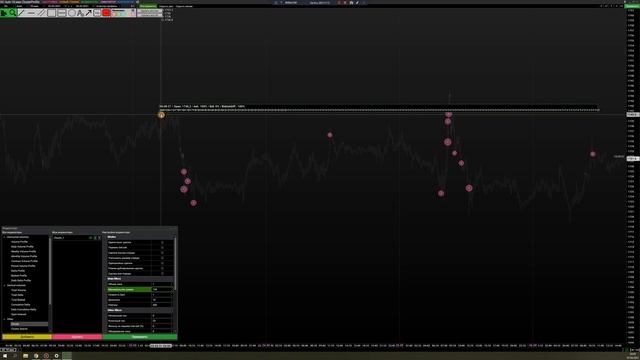
Task: Open Chrome from the taskbar
Action: (36, 356)
